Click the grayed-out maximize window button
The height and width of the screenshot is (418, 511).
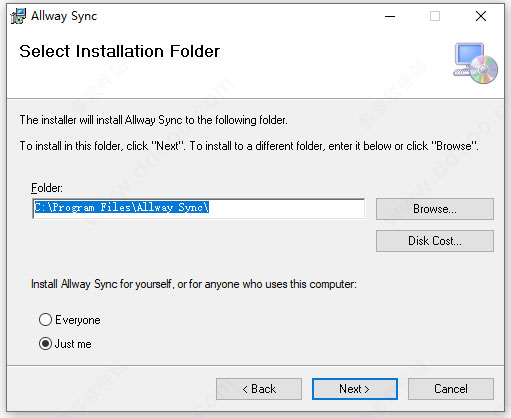click(x=435, y=16)
